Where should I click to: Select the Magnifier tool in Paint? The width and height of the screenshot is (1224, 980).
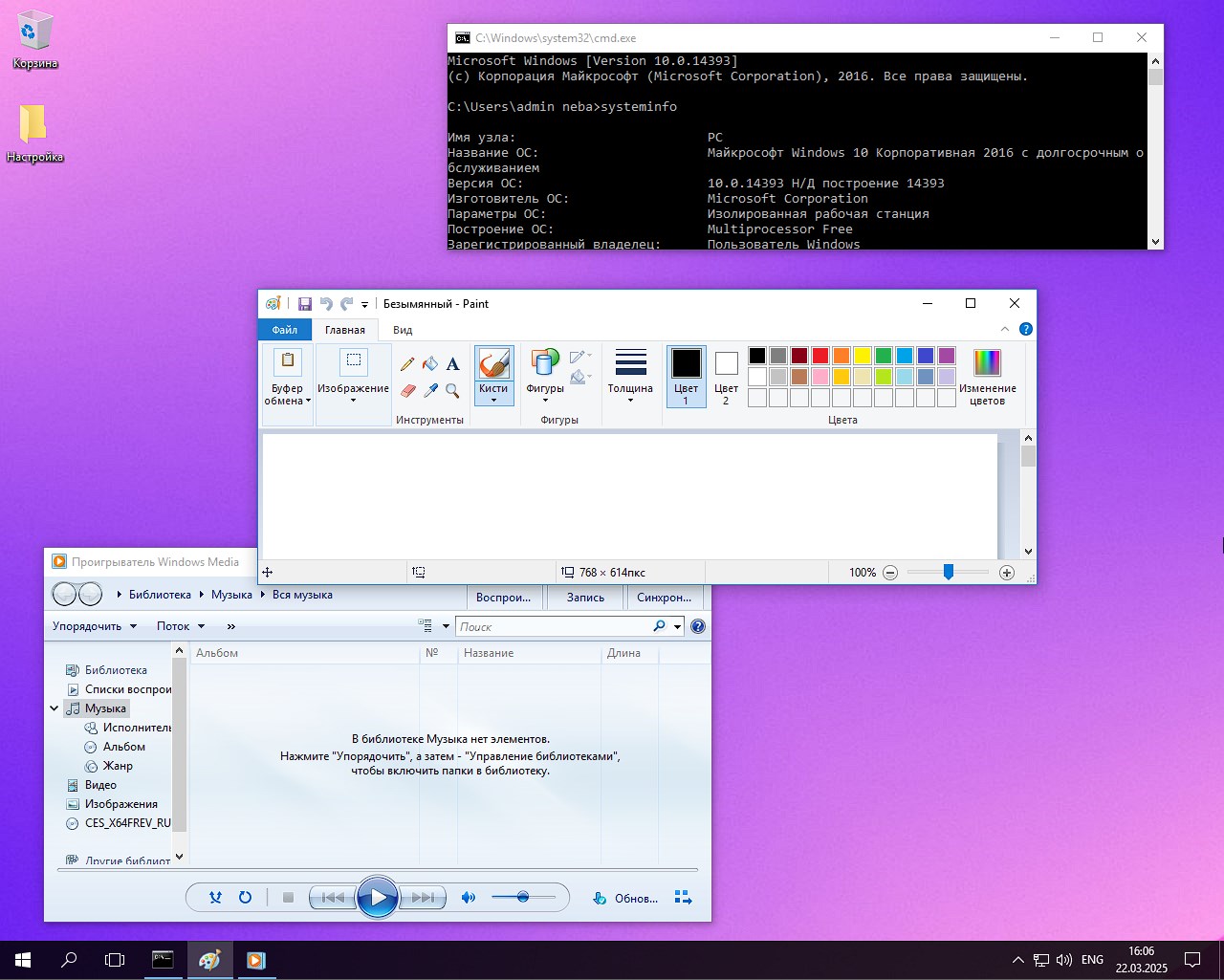pyautogui.click(x=453, y=391)
